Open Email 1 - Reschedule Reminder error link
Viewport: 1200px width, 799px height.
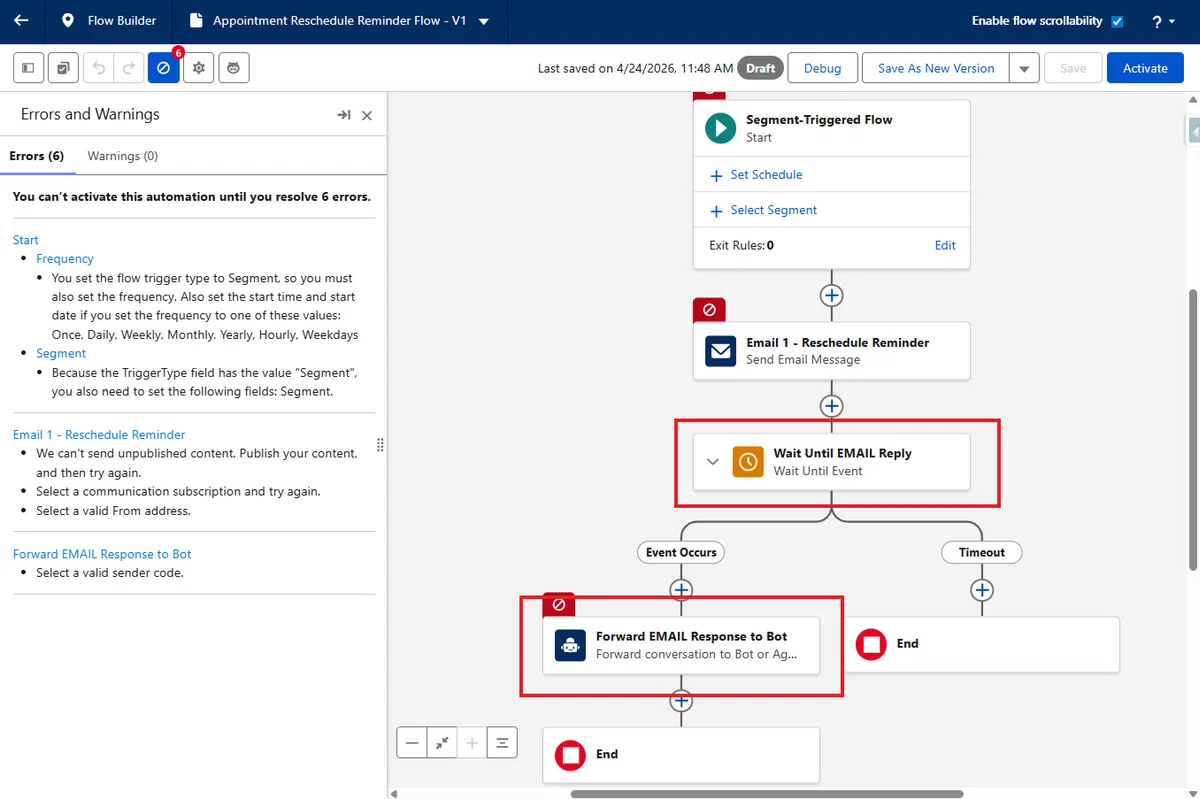(99, 435)
